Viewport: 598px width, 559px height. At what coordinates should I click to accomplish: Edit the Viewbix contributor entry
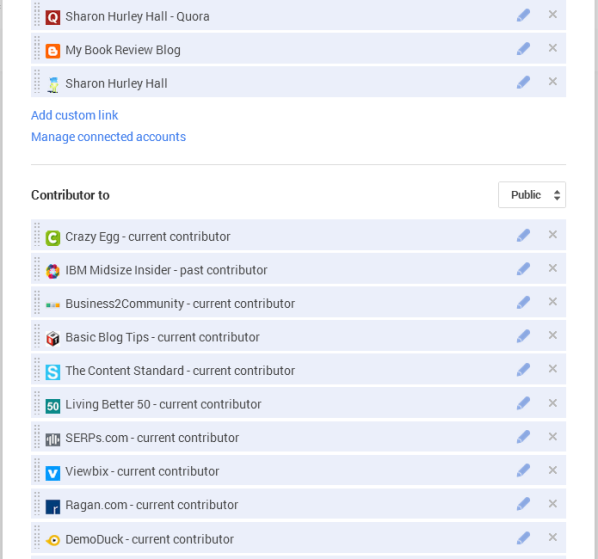[x=523, y=470]
